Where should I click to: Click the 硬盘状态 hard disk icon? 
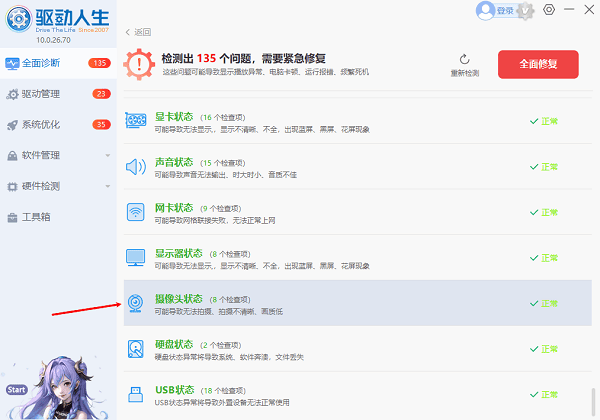[x=135, y=349]
